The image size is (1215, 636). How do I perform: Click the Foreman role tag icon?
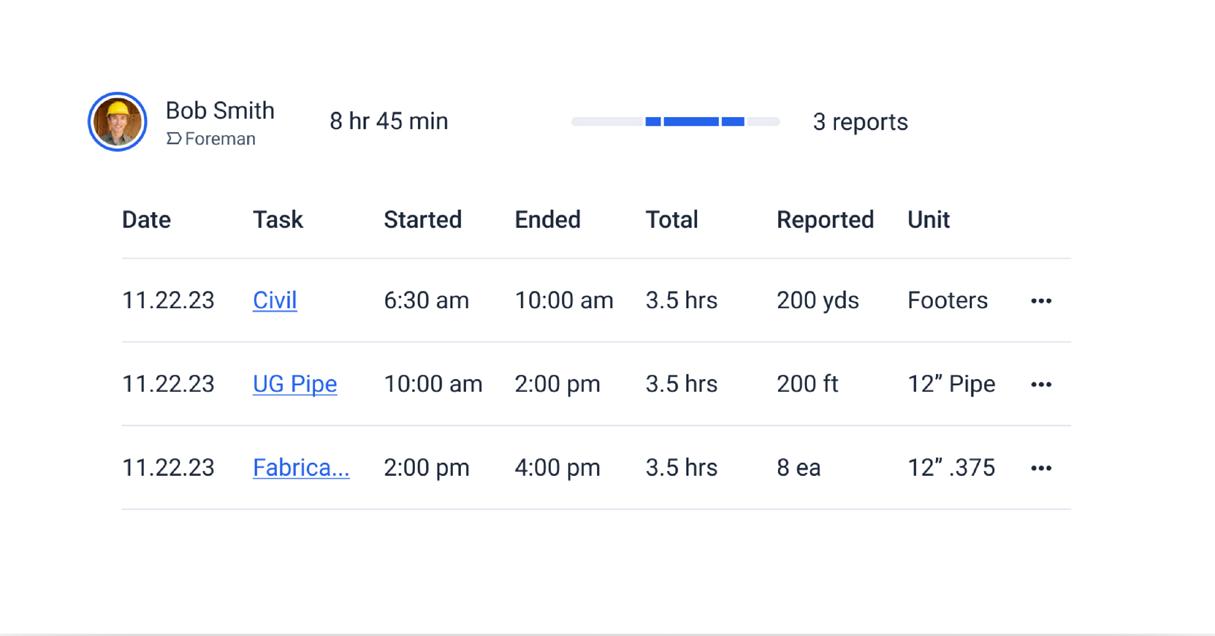[x=173, y=139]
